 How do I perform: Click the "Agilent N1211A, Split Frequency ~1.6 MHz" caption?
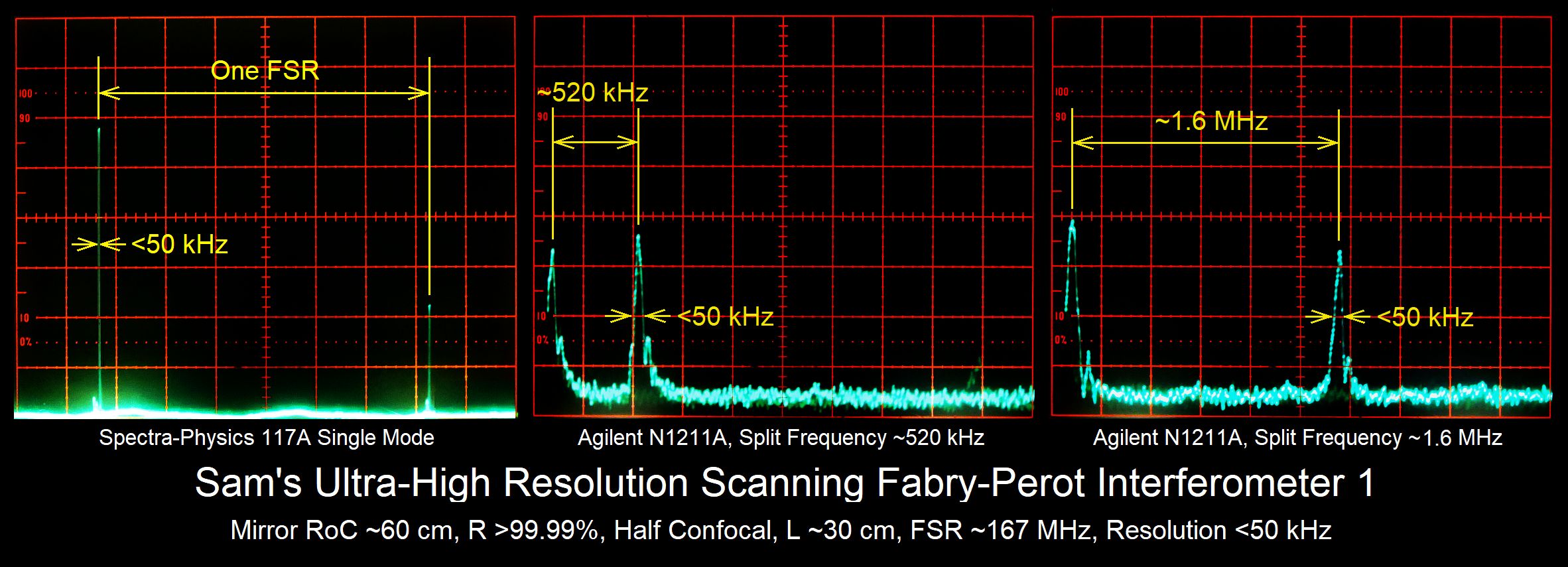coord(1297,438)
